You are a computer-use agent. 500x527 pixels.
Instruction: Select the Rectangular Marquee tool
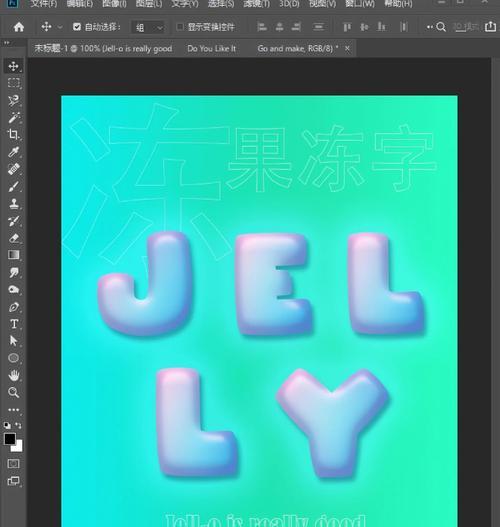pyautogui.click(x=13, y=83)
